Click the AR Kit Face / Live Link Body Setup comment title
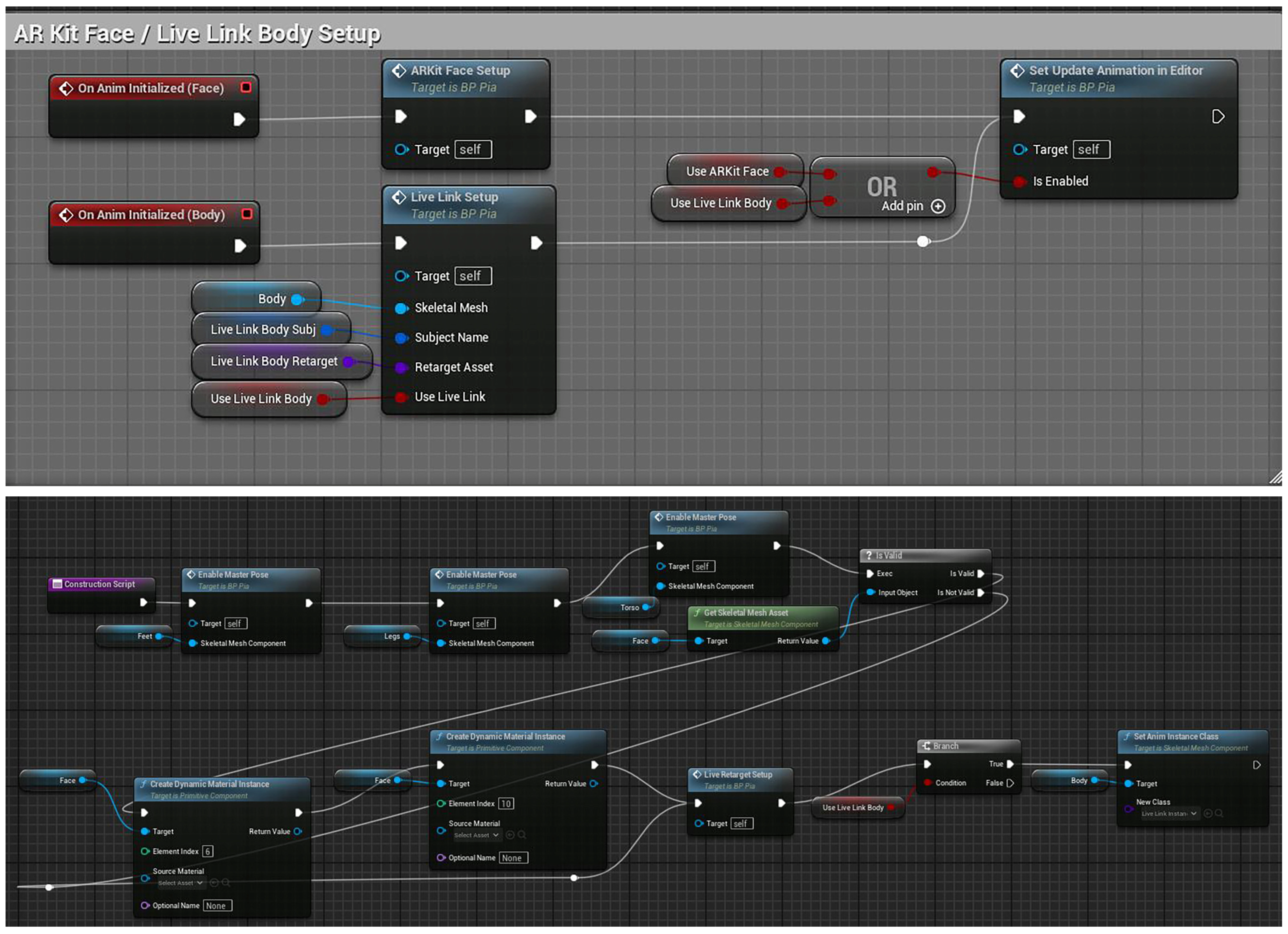The width and height of the screenshot is (1288, 934). (196, 34)
